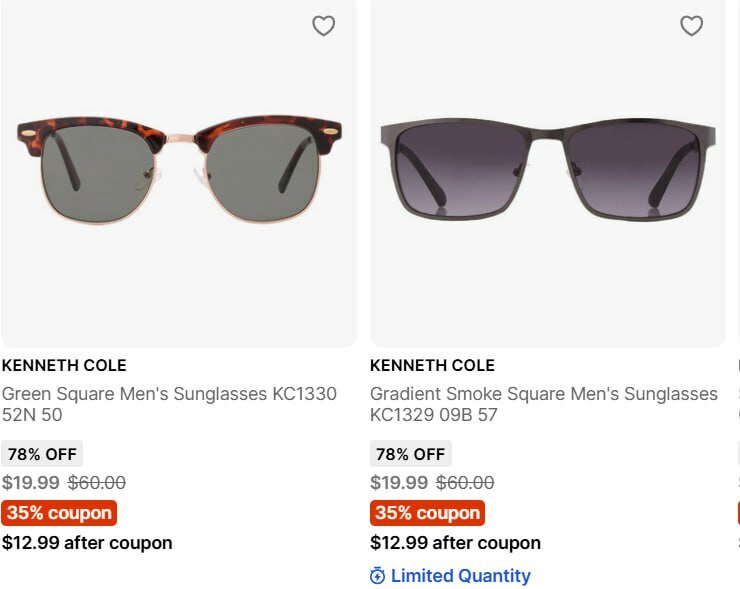Open the Limited Quantity text link
Image resolution: width=740 pixels, height=589 pixels.
click(460, 576)
